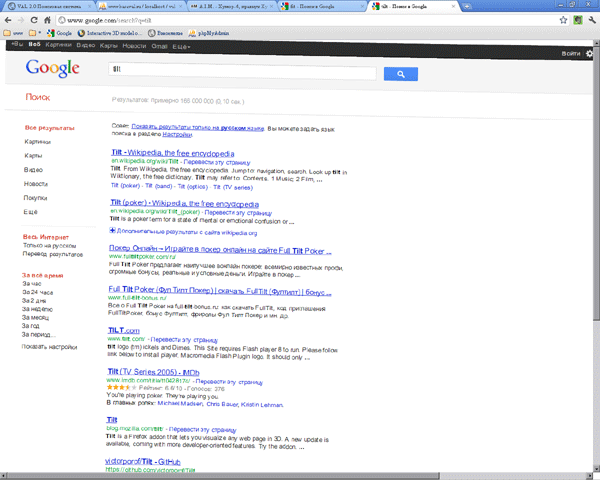Image resolution: width=600 pixels, height=480 pixels.
Task: Click the vertical scrollbar thumb
Action: tap(597, 184)
